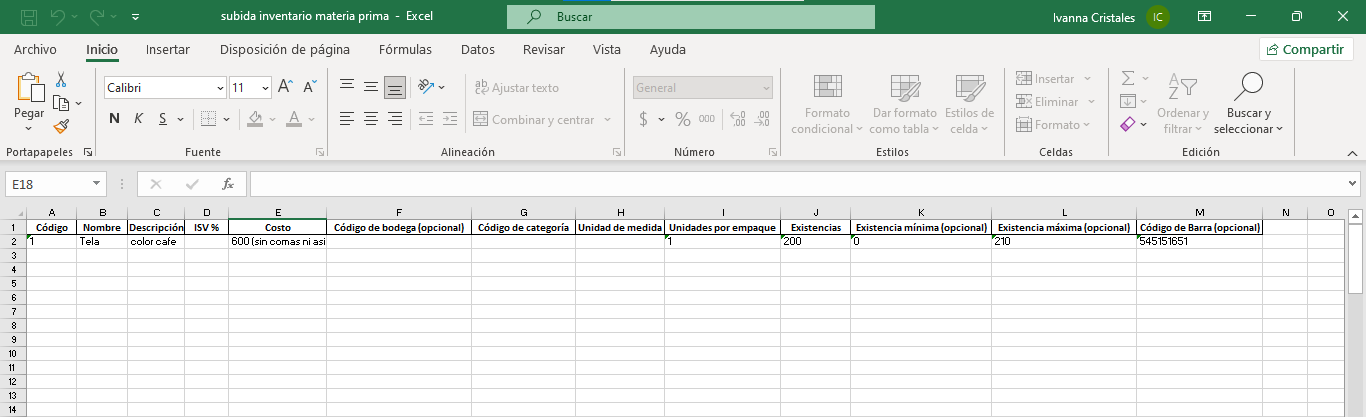
Task: Open Ordenar y filtrar menu
Action: (x=1183, y=104)
